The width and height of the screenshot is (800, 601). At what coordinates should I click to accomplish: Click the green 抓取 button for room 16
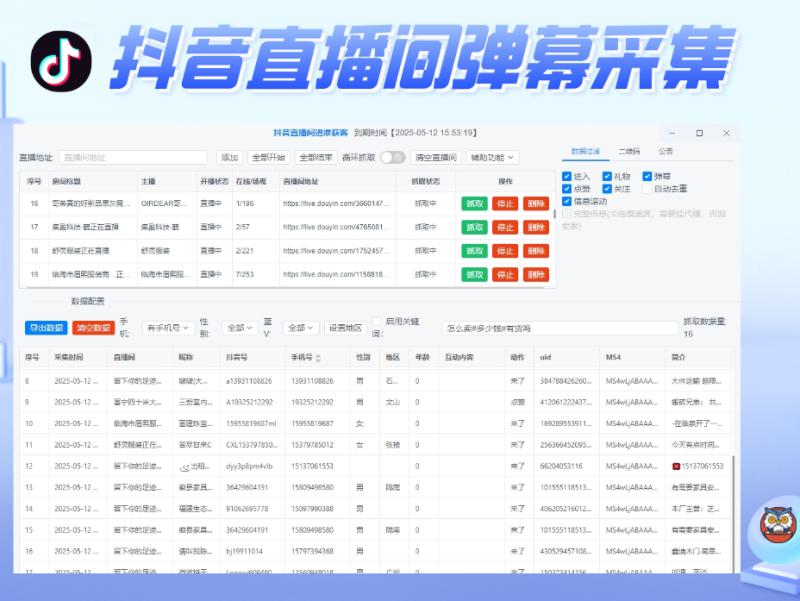click(474, 203)
